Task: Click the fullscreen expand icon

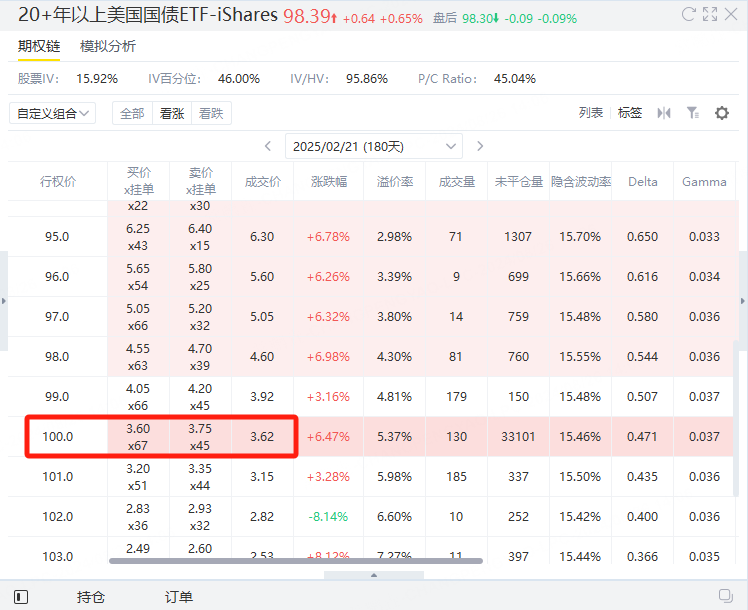Action: 710,14
